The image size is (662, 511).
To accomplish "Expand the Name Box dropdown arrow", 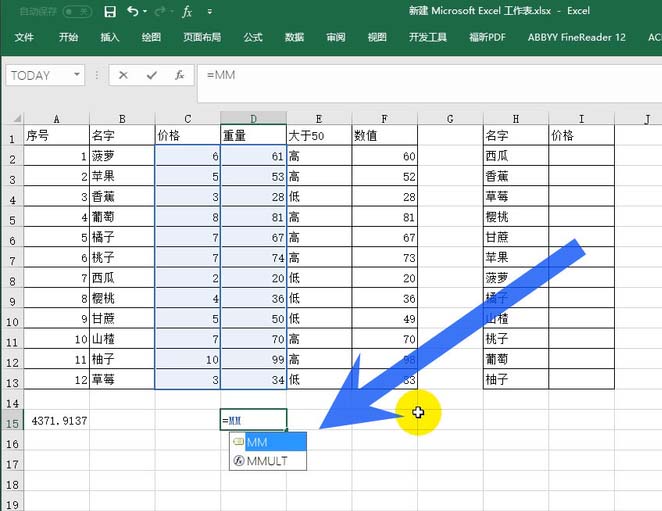I will (77, 75).
